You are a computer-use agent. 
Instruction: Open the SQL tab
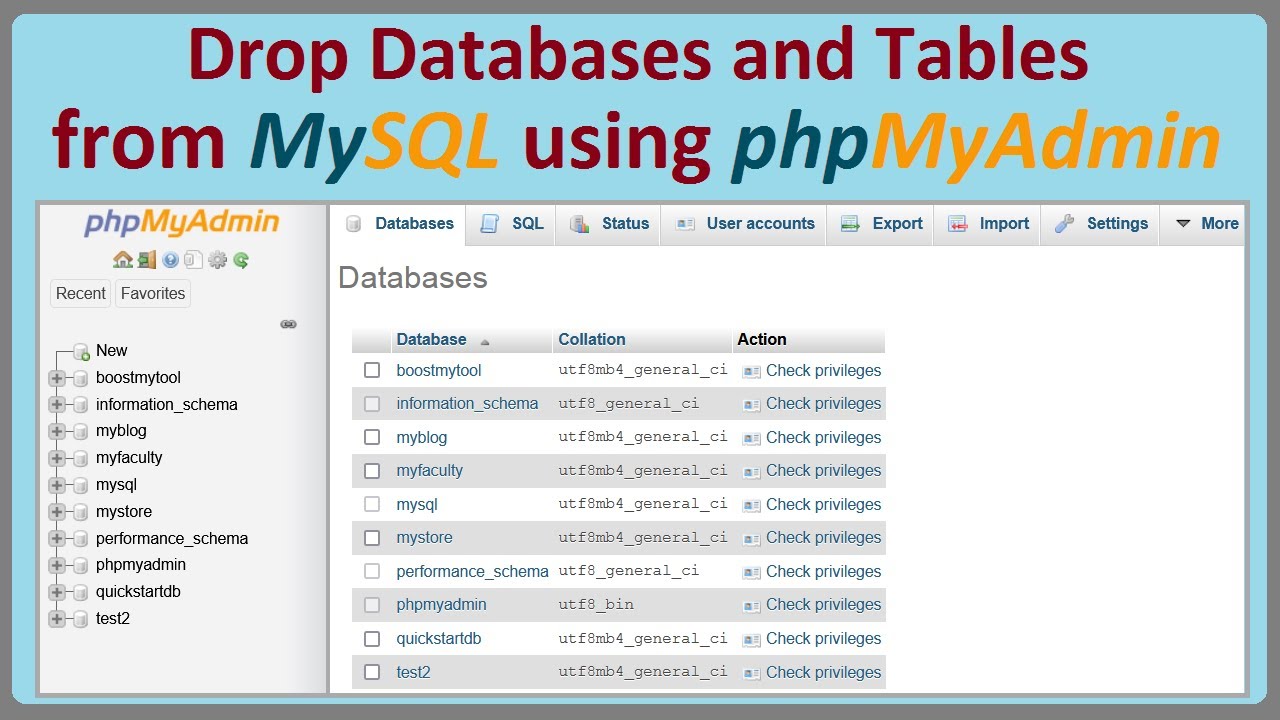(x=511, y=224)
